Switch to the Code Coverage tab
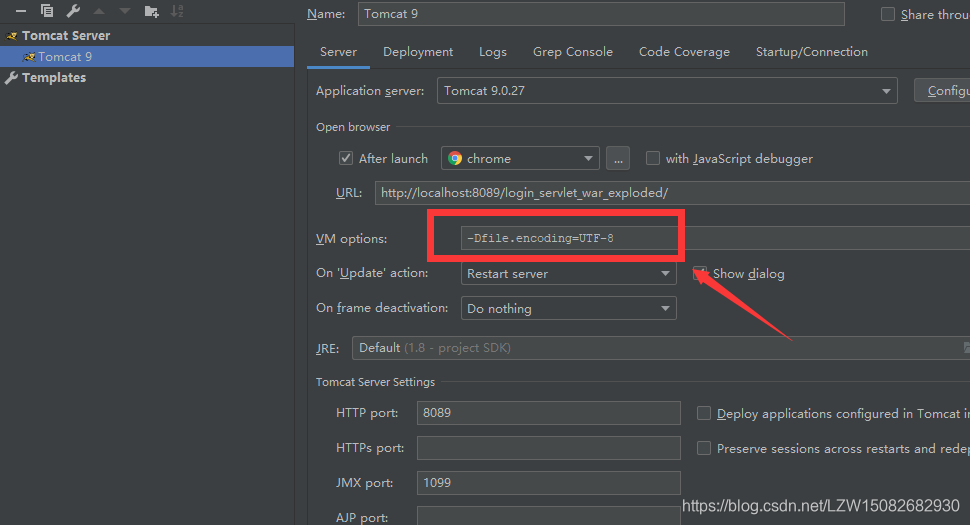Viewport: 970px width, 525px height. 684,52
